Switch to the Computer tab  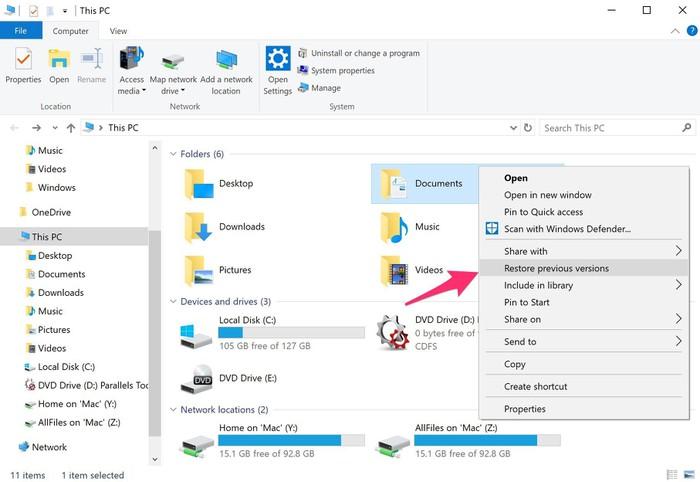[x=70, y=31]
